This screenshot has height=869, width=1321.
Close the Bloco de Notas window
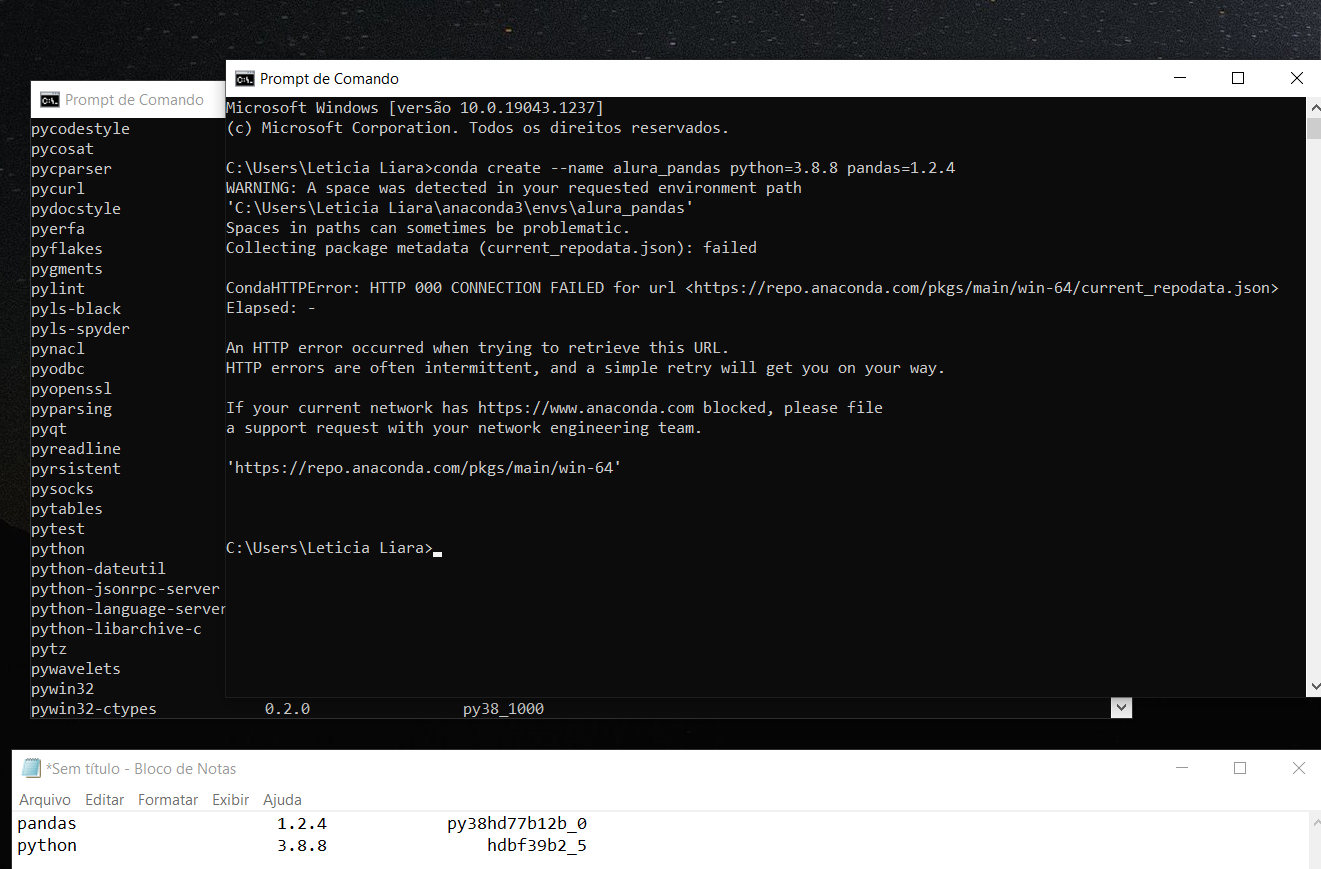[1298, 768]
